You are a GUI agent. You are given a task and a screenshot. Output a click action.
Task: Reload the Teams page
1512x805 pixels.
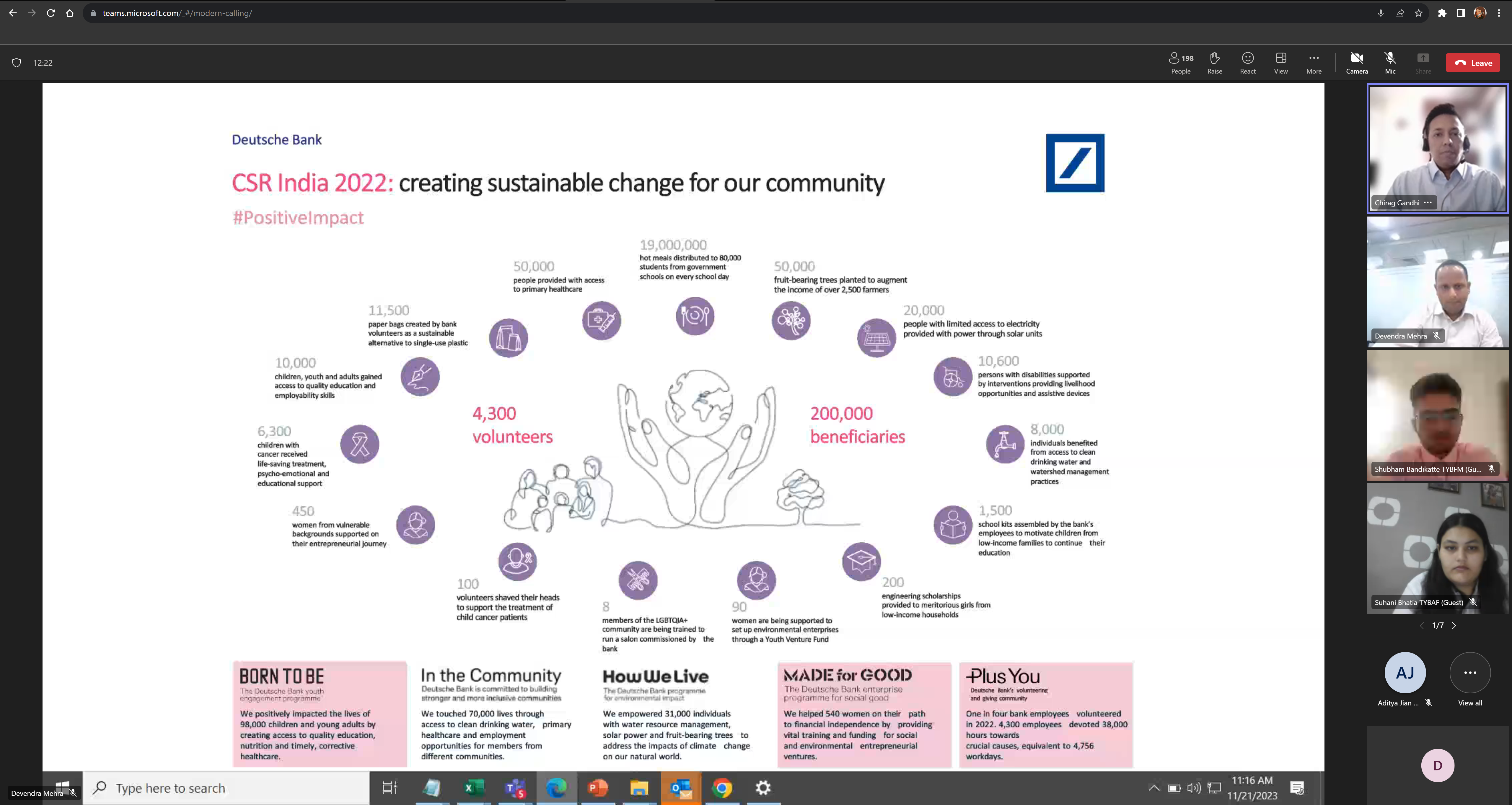point(50,13)
